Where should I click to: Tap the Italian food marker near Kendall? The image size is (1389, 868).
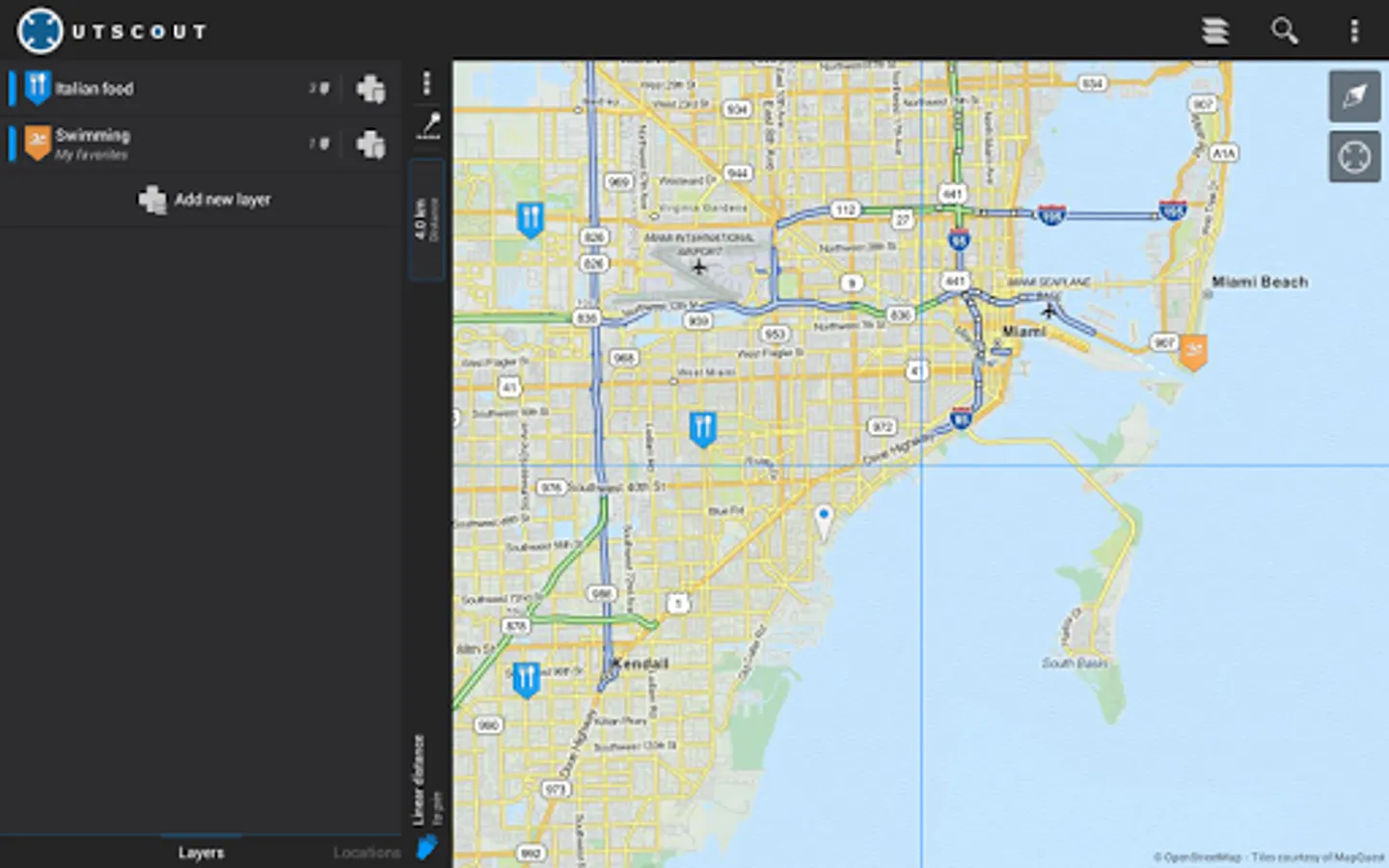click(526, 680)
